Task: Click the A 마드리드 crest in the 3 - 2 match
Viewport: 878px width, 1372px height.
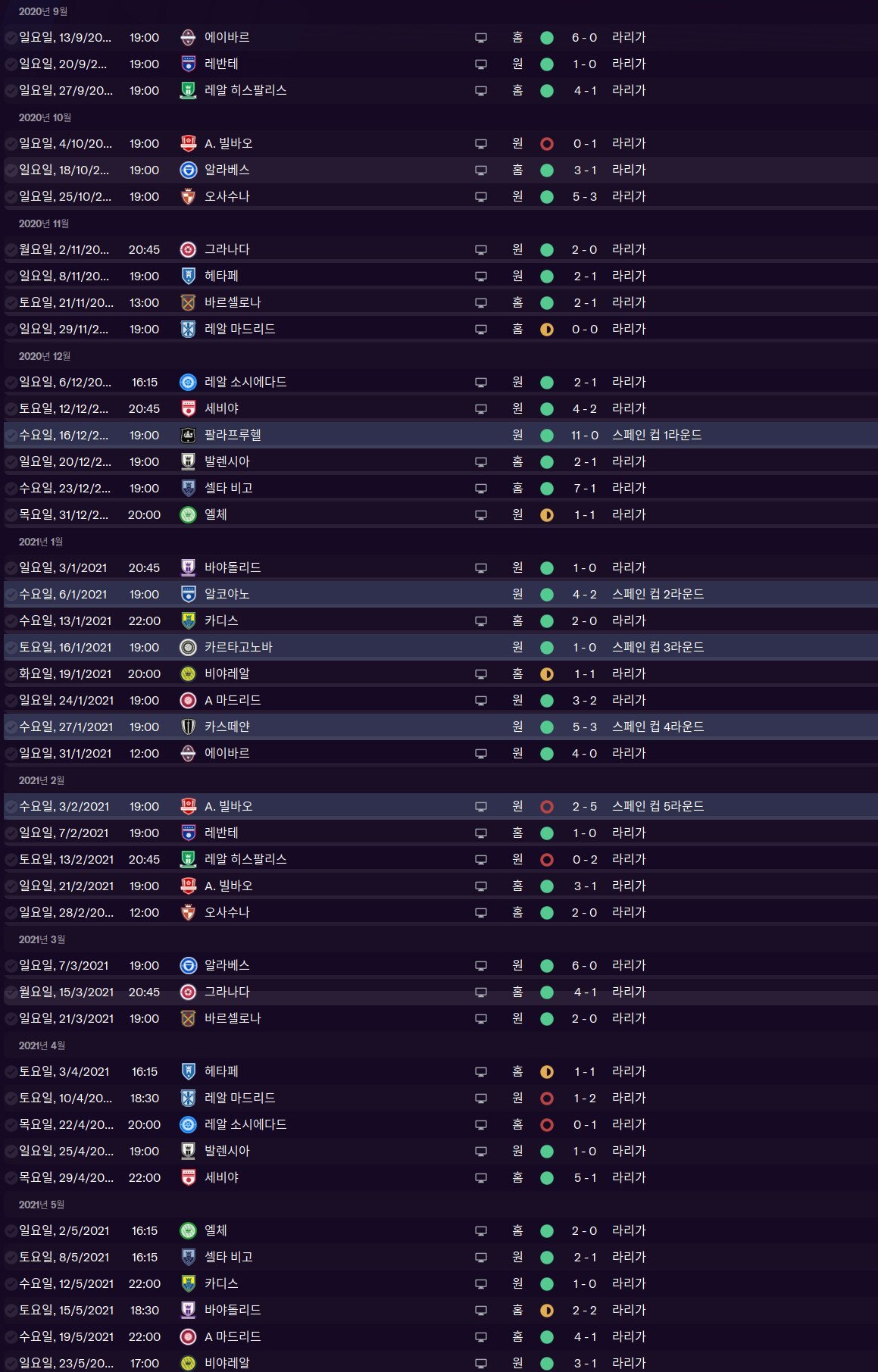Action: point(188,700)
